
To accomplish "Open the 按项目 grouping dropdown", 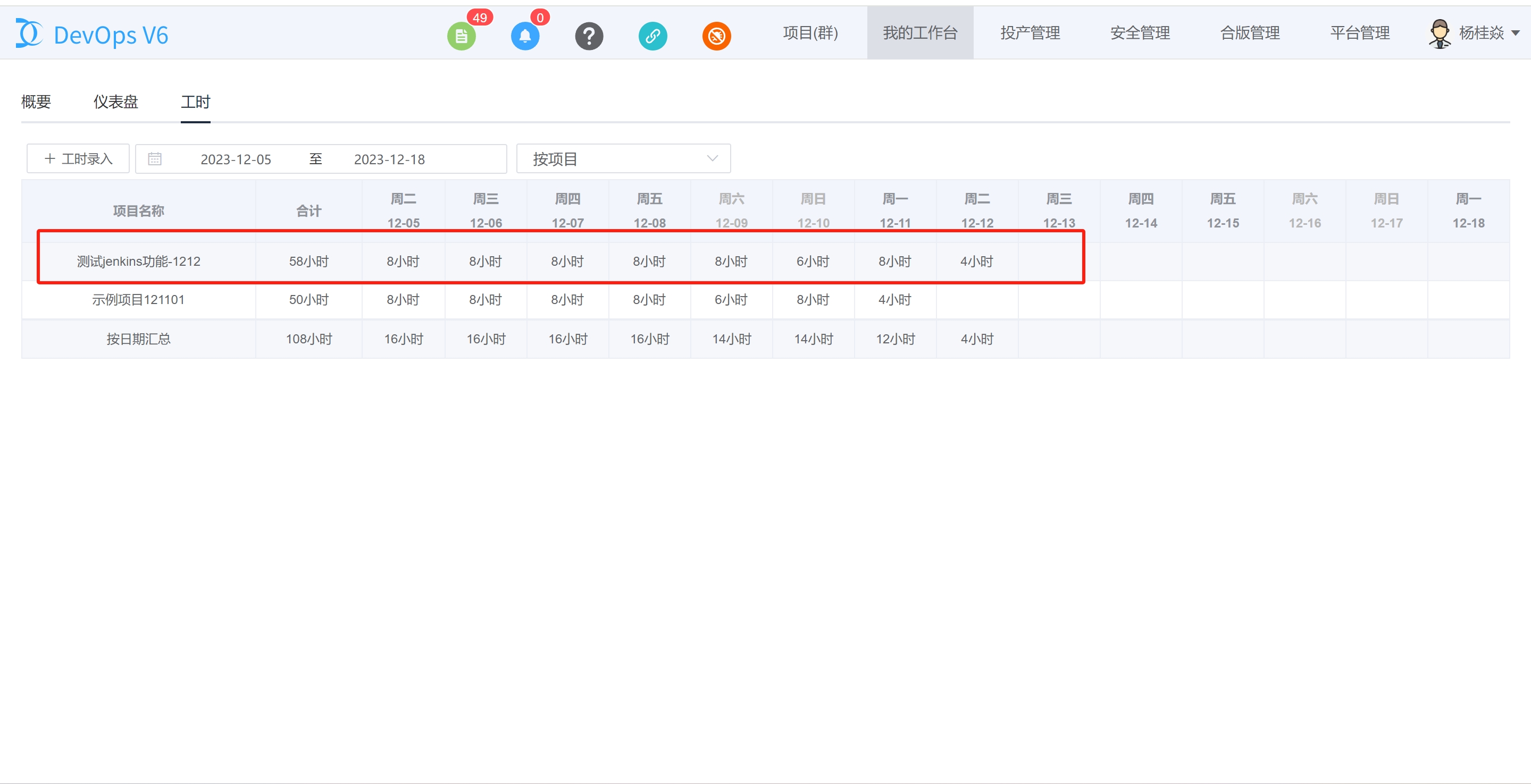I will [x=623, y=158].
